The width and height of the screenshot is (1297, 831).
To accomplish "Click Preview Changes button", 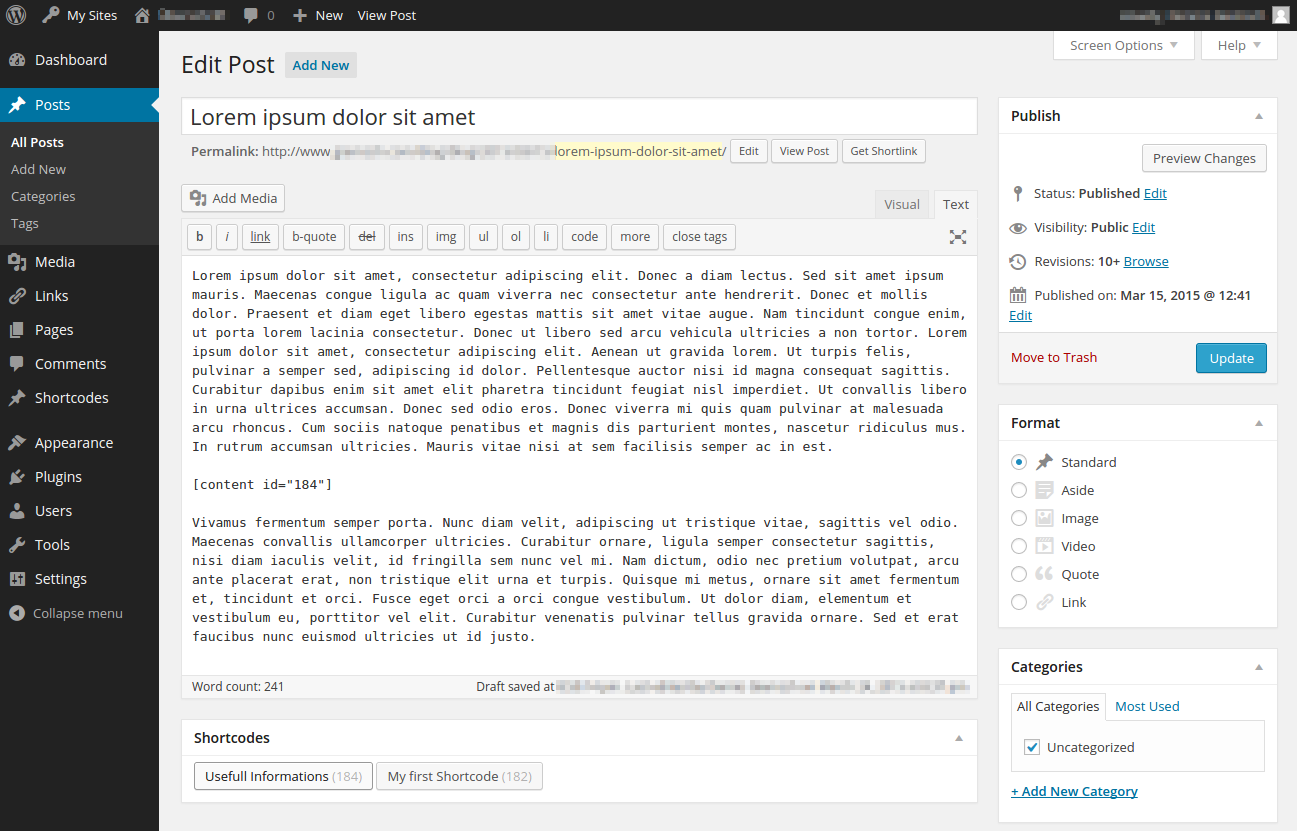I will click(1204, 158).
